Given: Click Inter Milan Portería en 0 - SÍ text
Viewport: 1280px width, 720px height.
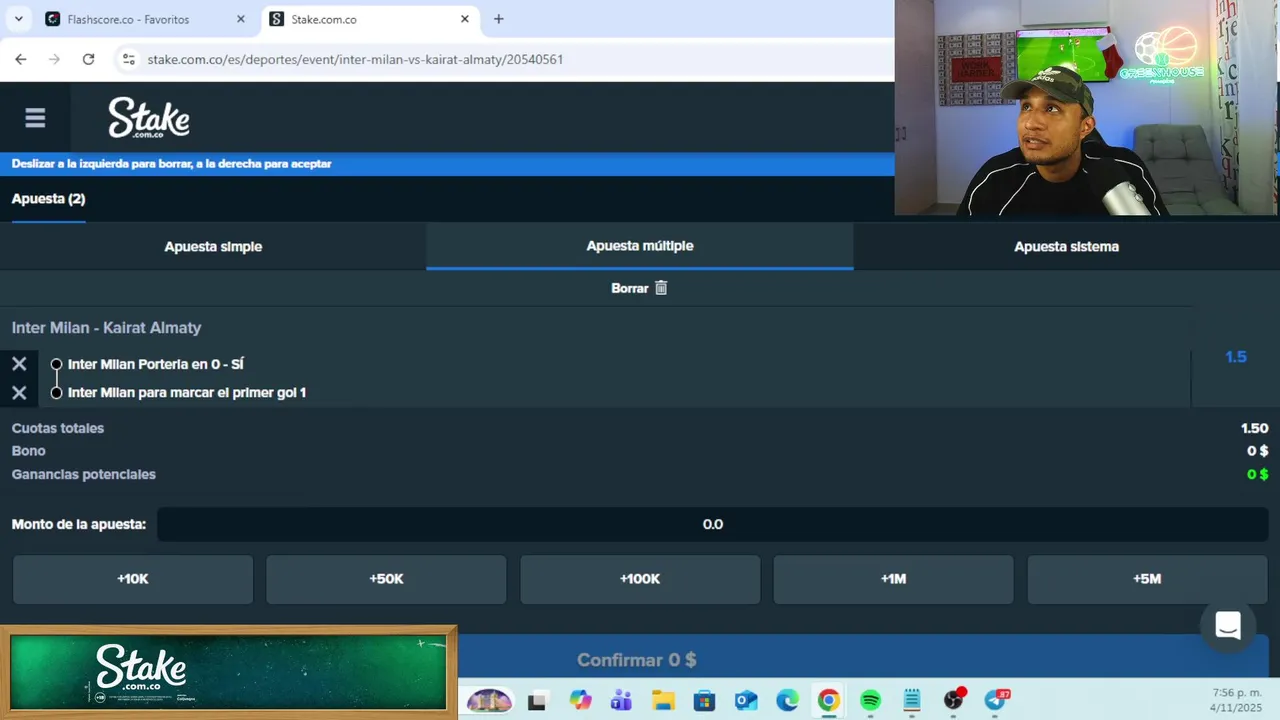Looking at the screenshot, I should (156, 365).
